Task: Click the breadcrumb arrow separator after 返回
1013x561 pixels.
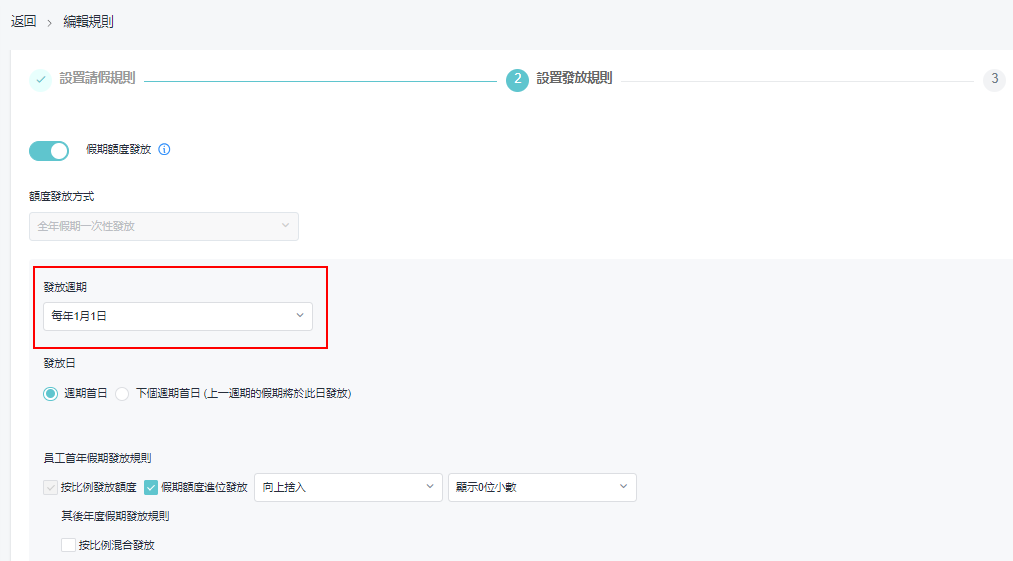Action: (x=50, y=22)
